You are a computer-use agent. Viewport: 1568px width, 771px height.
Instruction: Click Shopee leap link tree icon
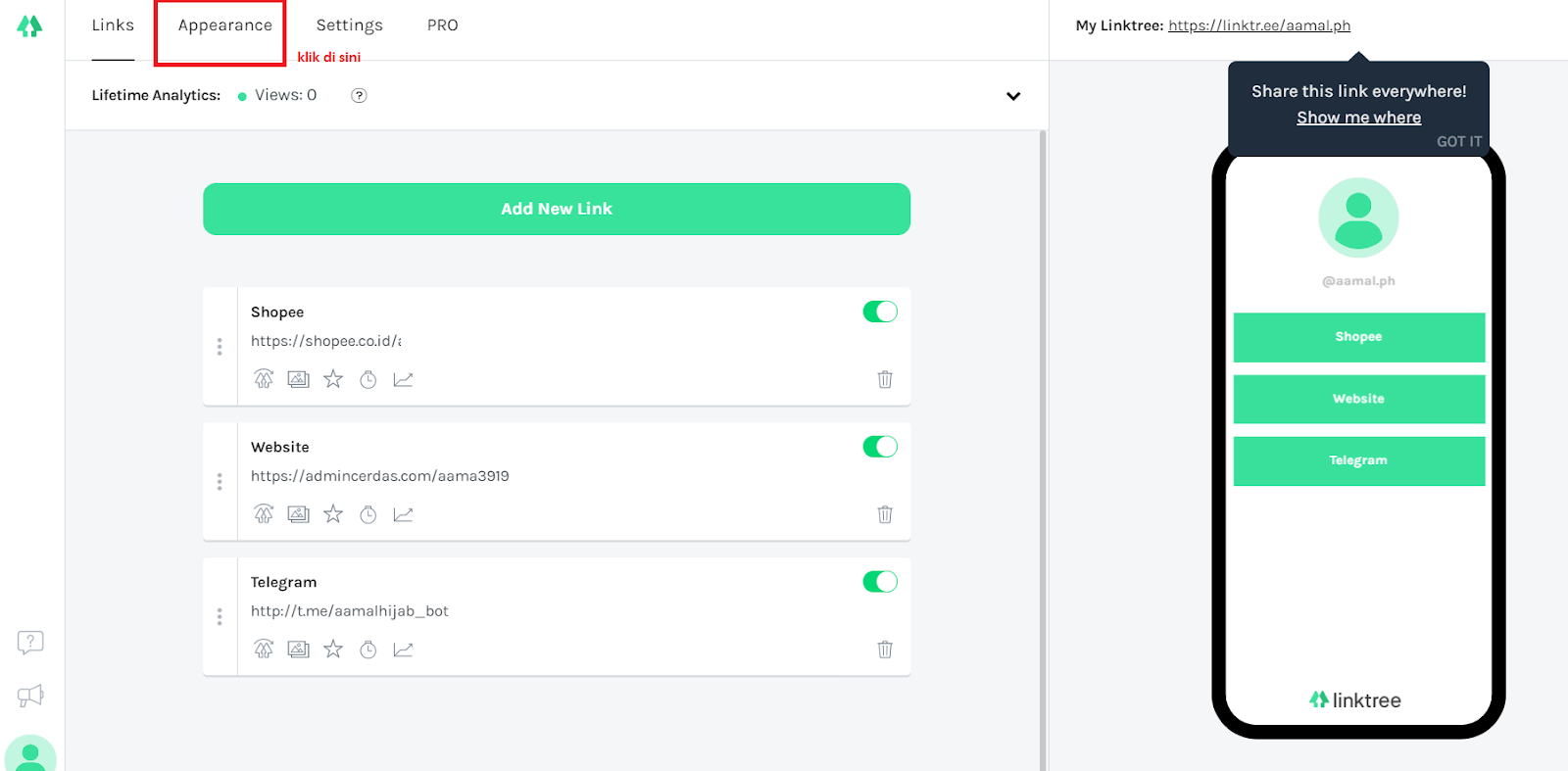(264, 379)
